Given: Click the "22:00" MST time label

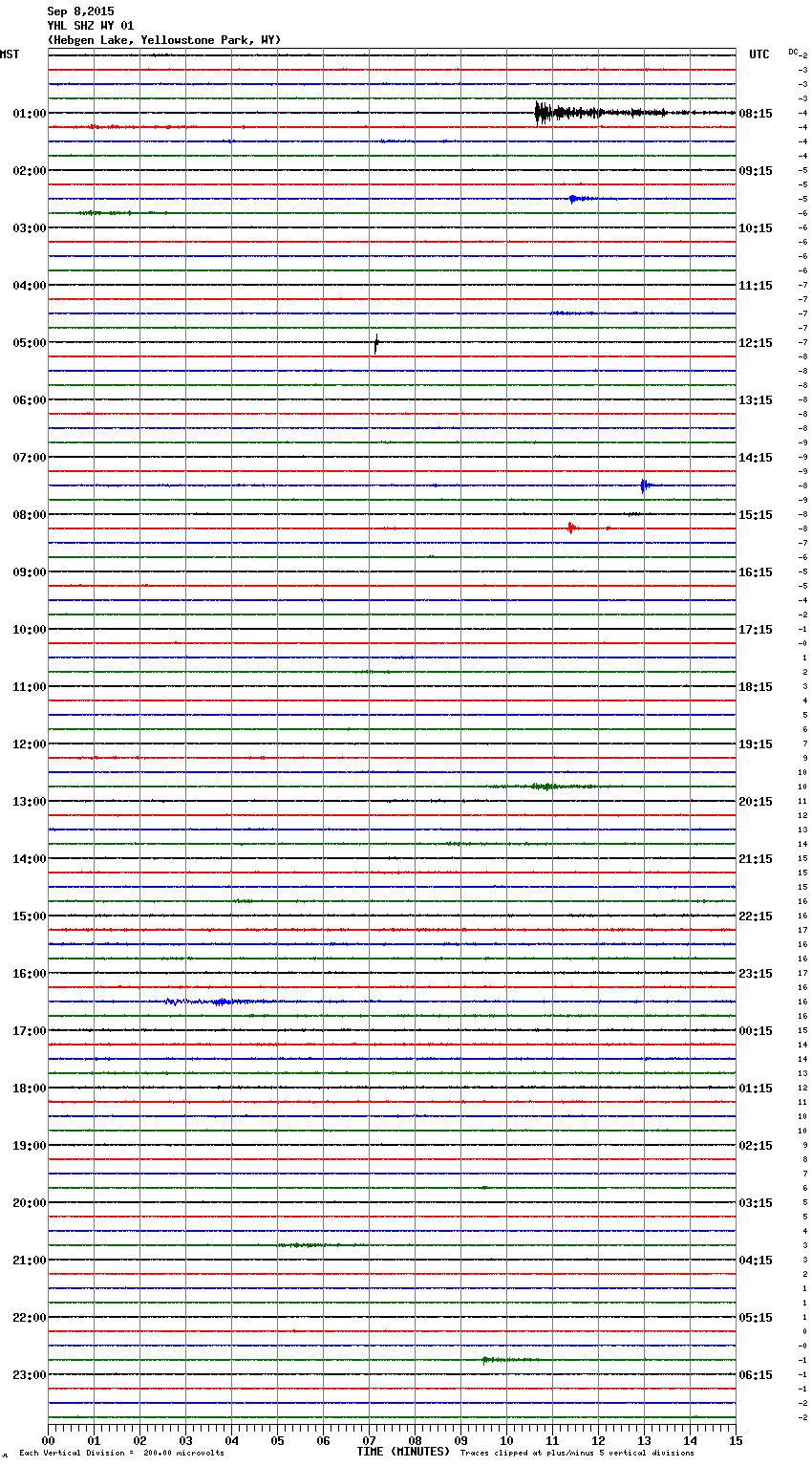Looking at the screenshot, I should [x=30, y=1318].
